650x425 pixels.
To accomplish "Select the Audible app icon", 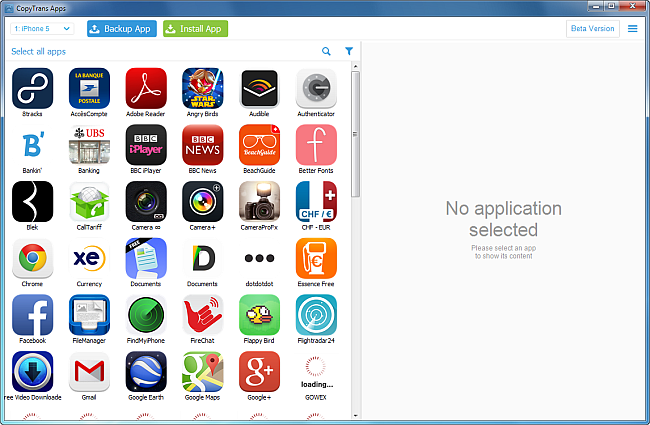I will point(259,88).
